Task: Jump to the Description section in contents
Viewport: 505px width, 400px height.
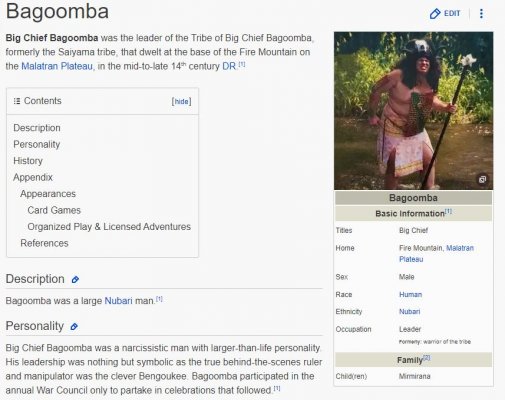Action: (37, 128)
